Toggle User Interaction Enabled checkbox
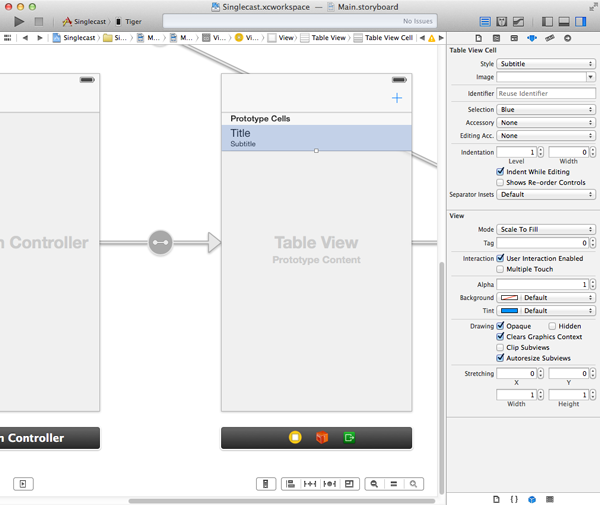Screen dimensions: 600x505 (500, 258)
